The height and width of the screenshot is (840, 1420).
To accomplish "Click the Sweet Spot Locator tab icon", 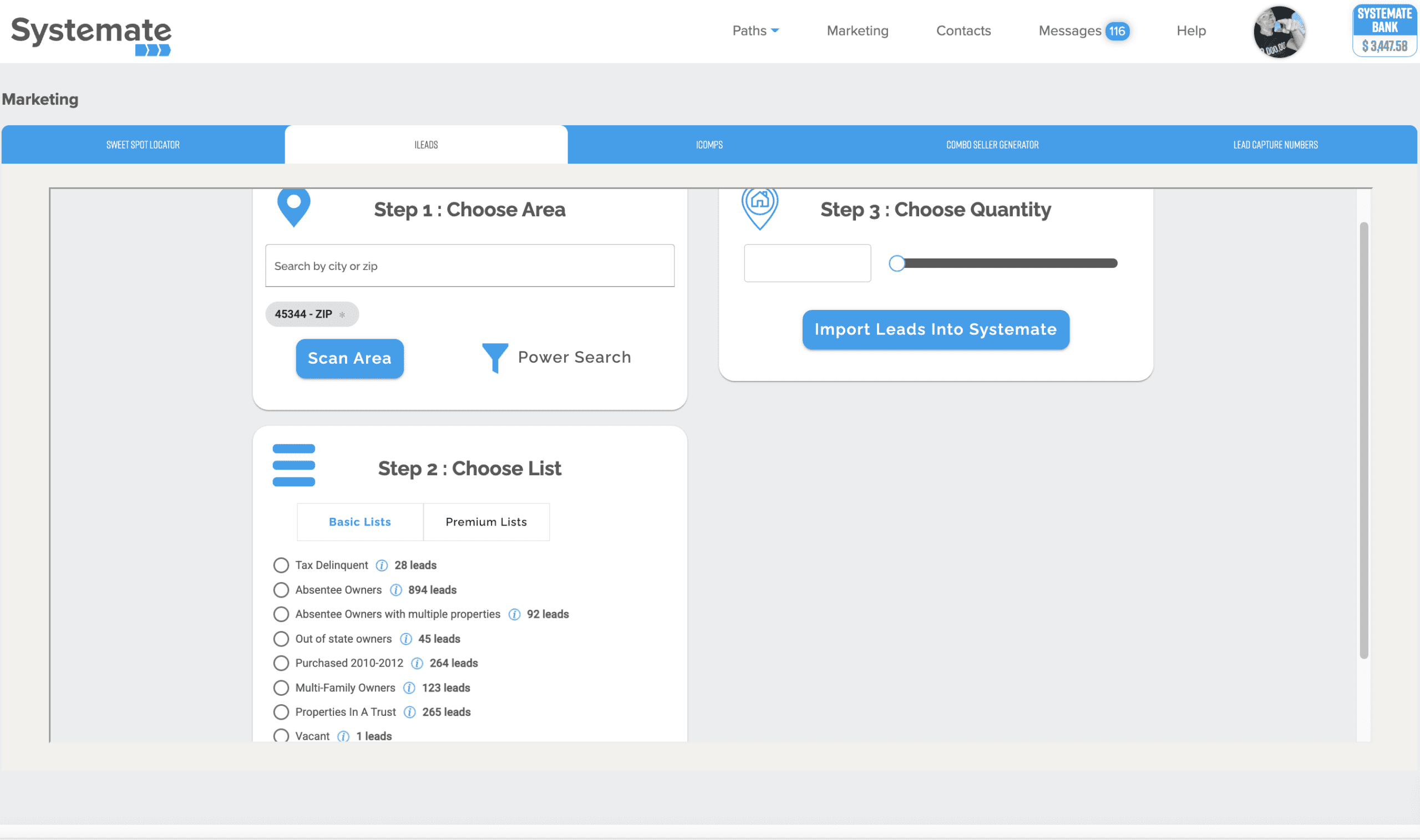I will pos(143,144).
